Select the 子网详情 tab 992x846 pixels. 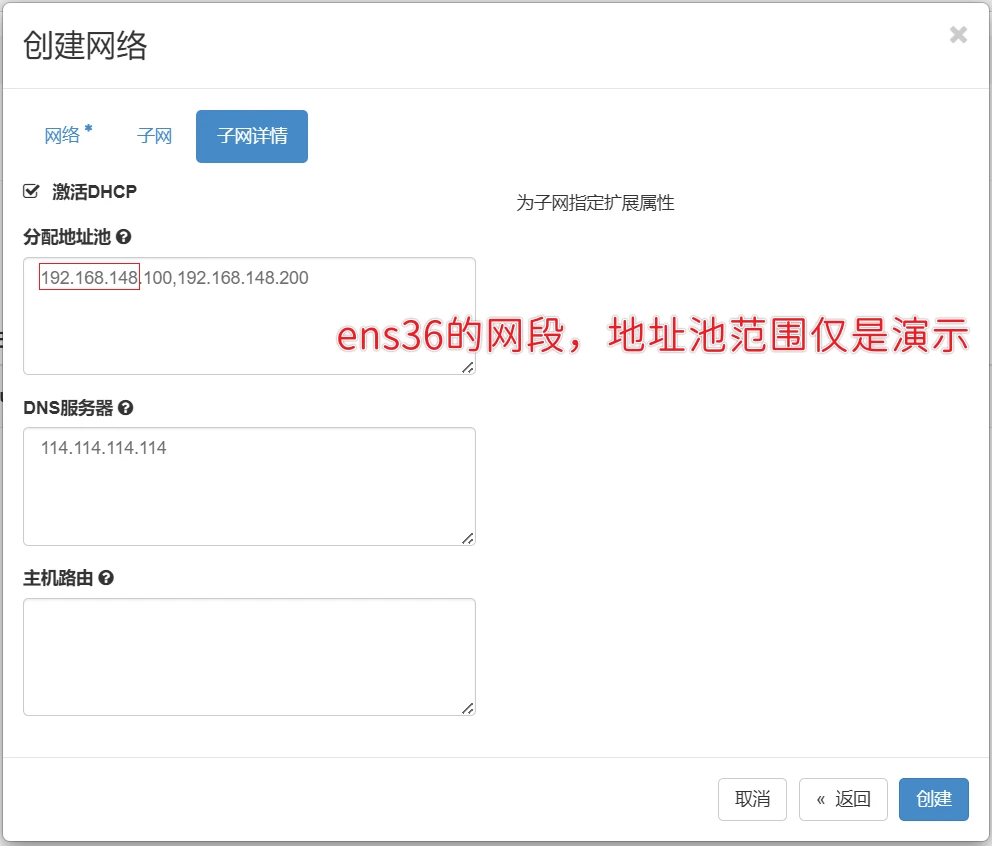coord(252,136)
